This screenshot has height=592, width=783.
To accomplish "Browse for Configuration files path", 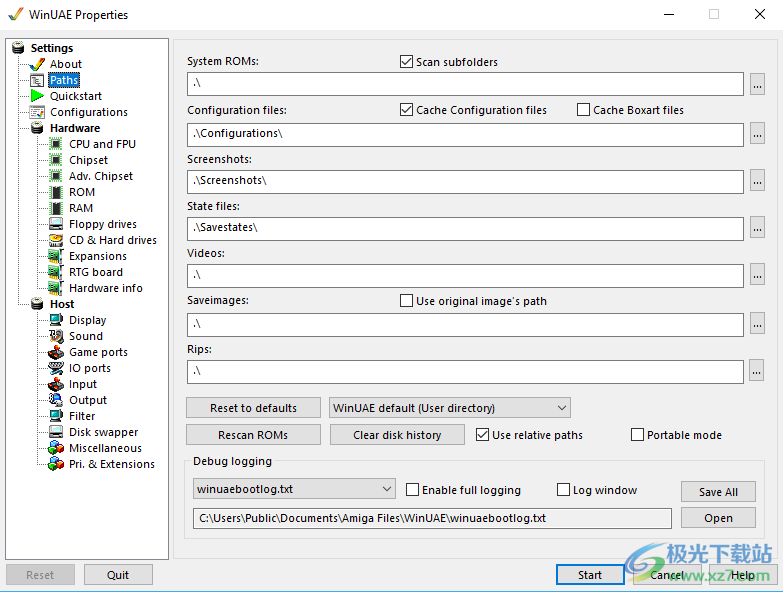I will (758, 133).
